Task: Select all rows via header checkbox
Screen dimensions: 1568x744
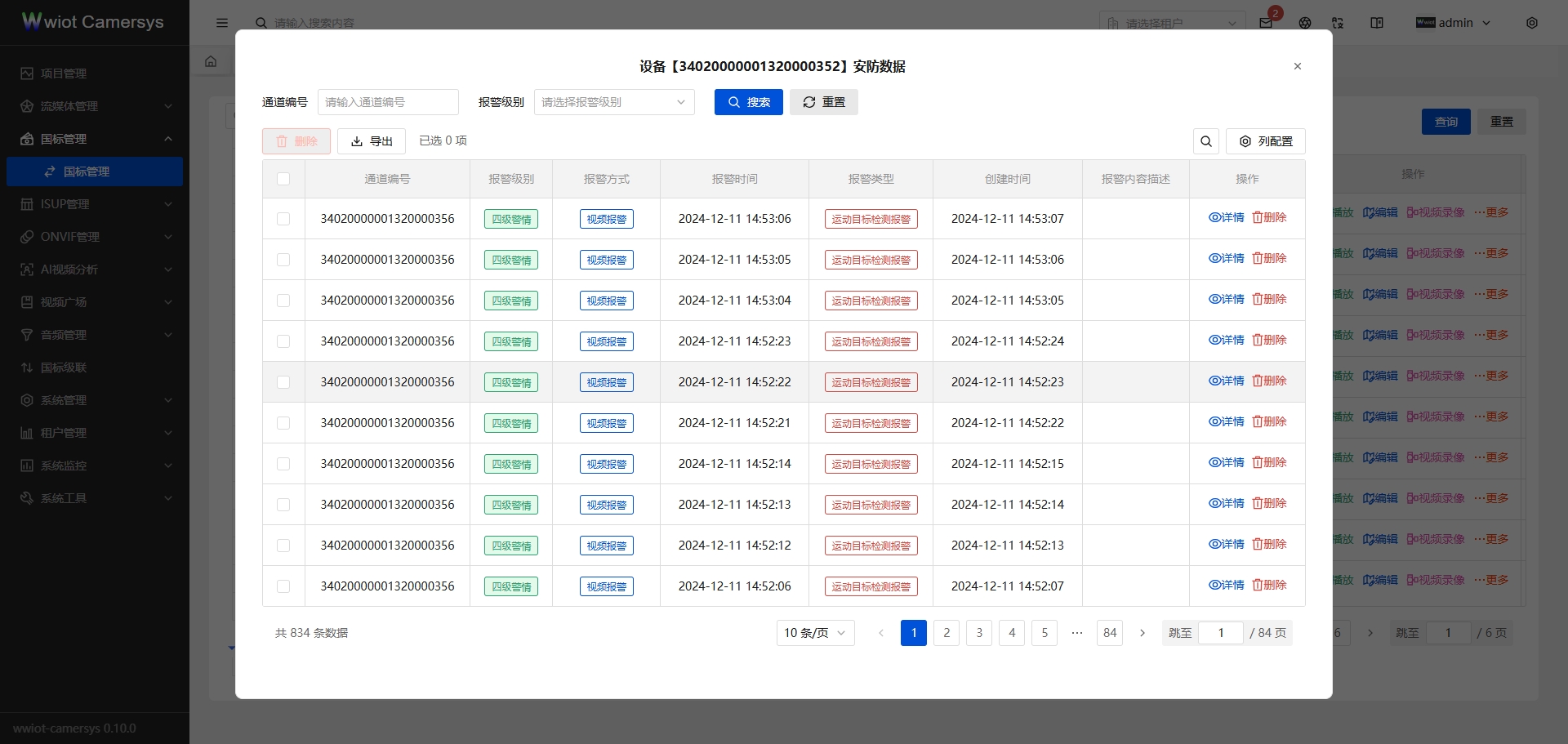Action: click(283, 178)
